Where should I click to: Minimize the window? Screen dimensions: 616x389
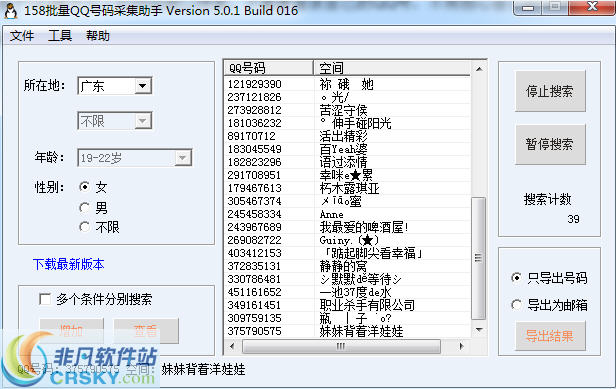tap(528, 7)
